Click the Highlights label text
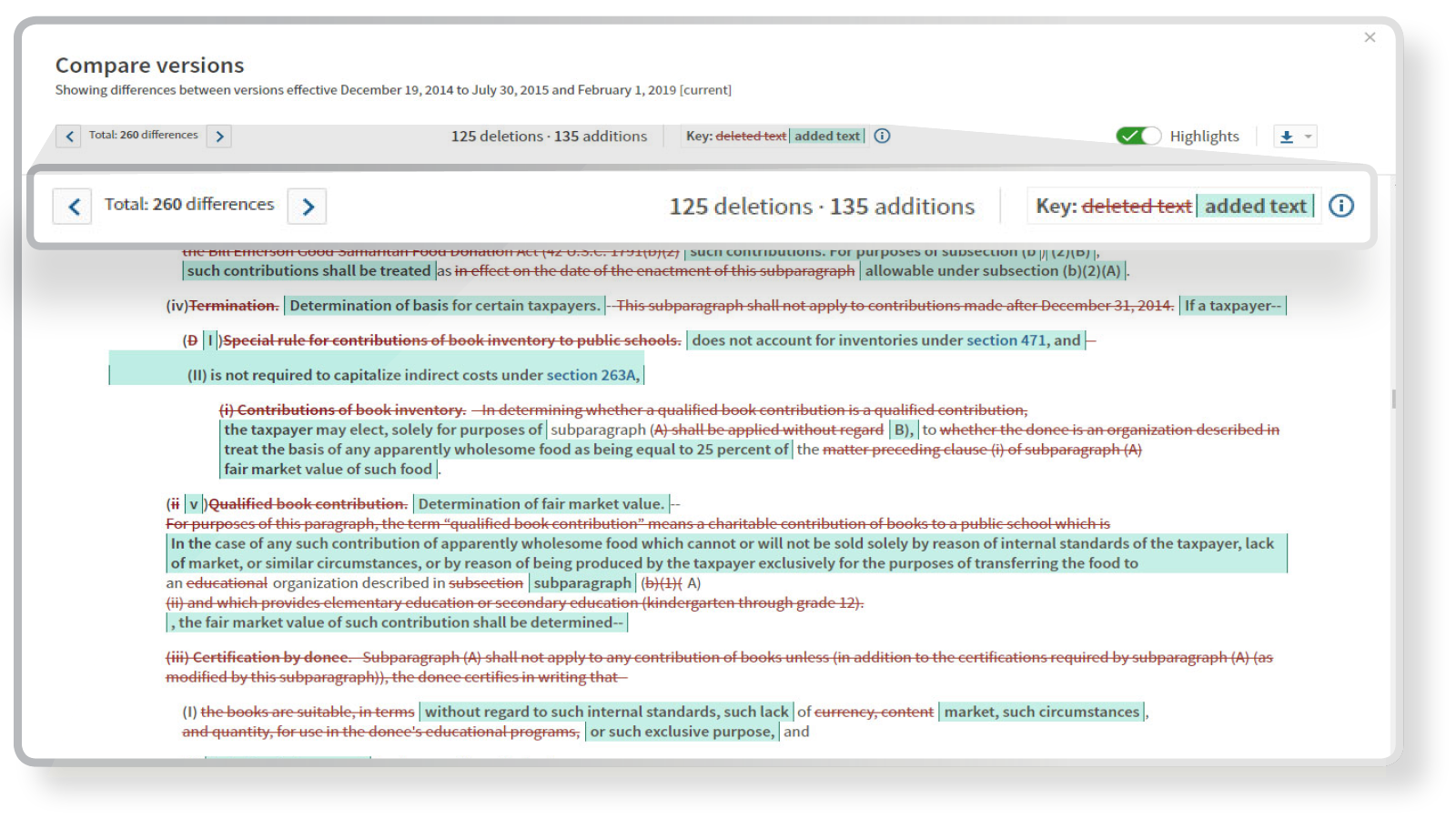The height and width of the screenshot is (819, 1456). coord(1204,136)
